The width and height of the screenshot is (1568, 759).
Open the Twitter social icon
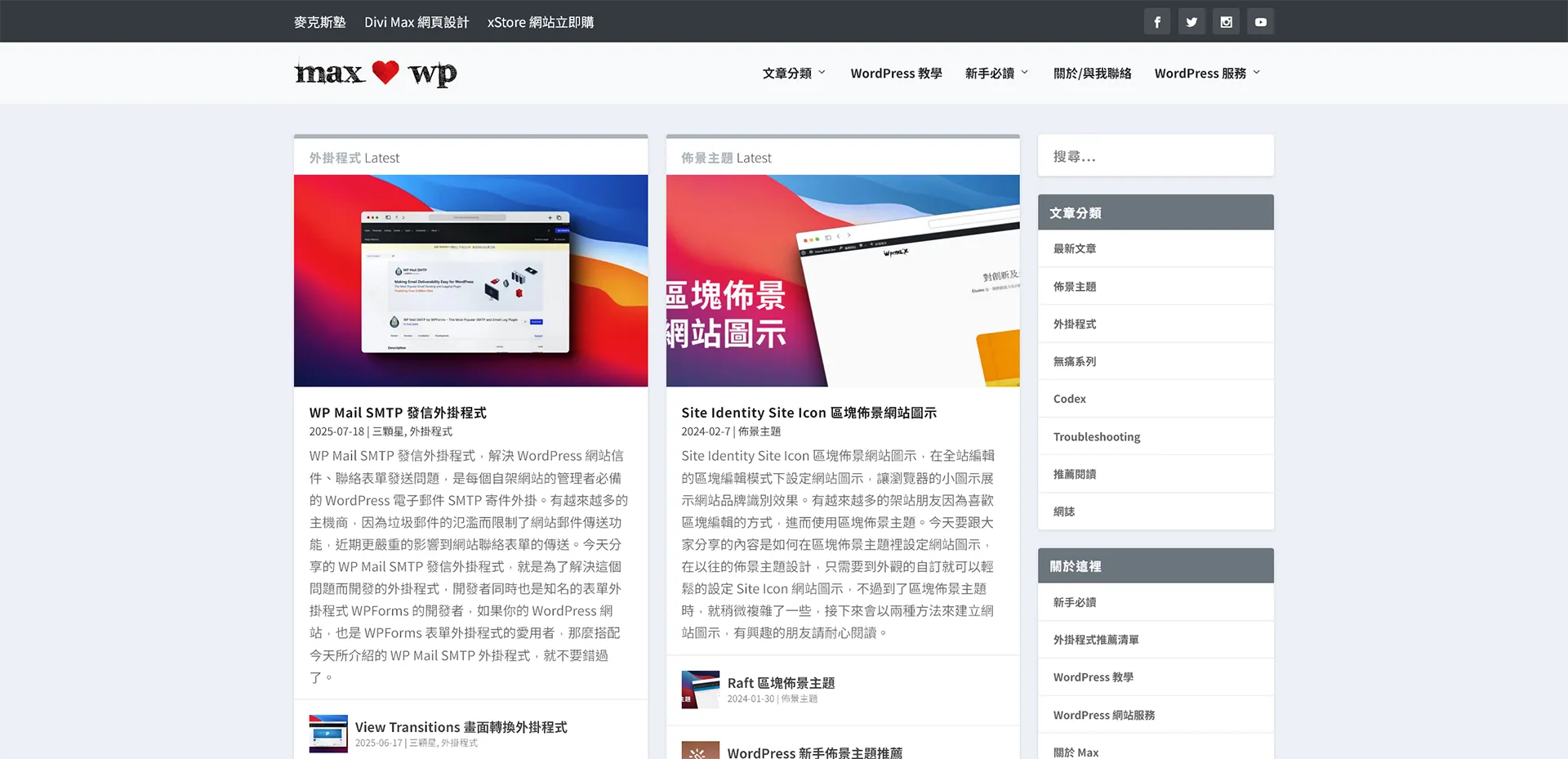[1192, 22]
